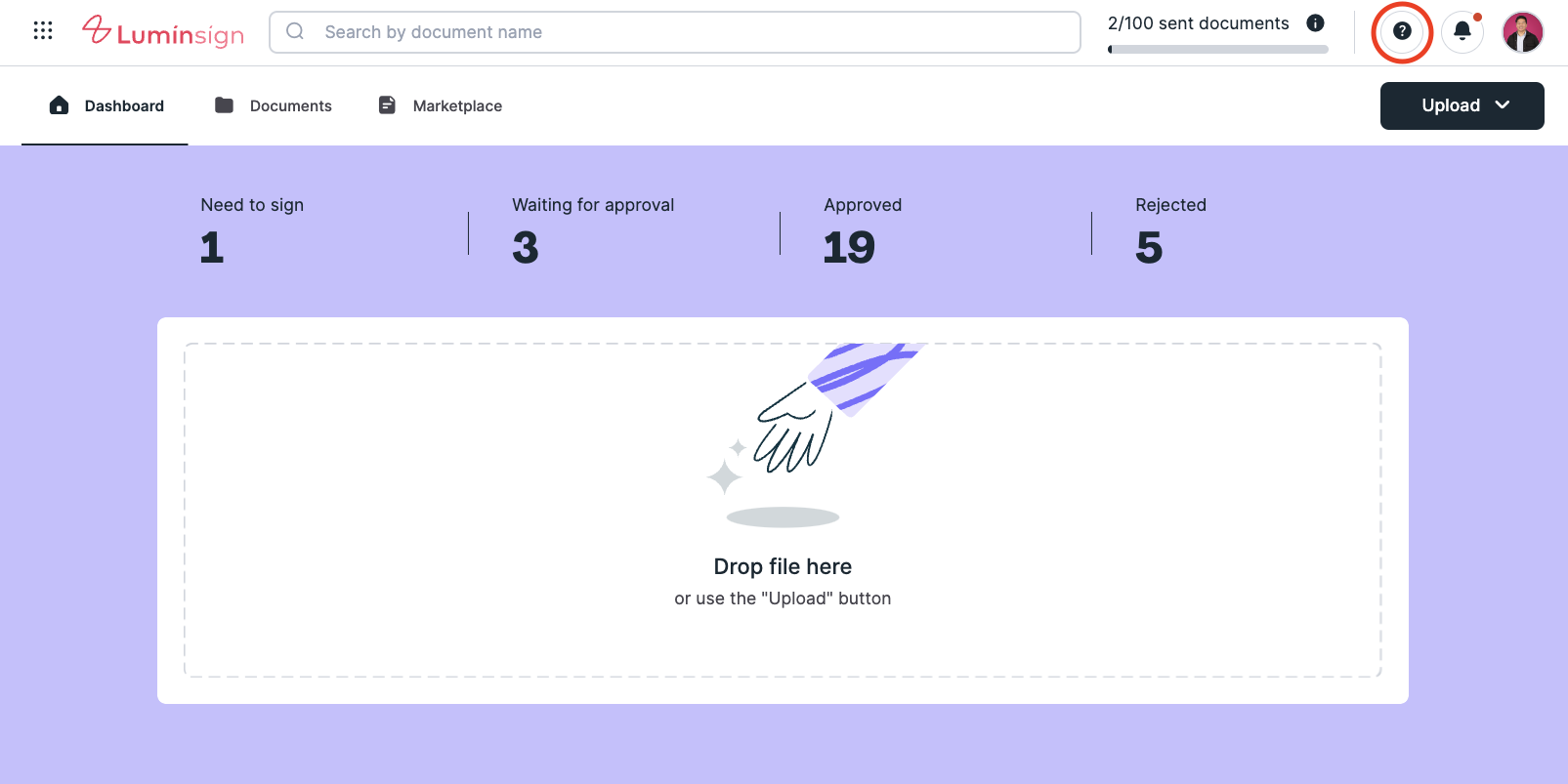1568x784 pixels.
Task: Open the help question mark icon
Action: (x=1402, y=31)
